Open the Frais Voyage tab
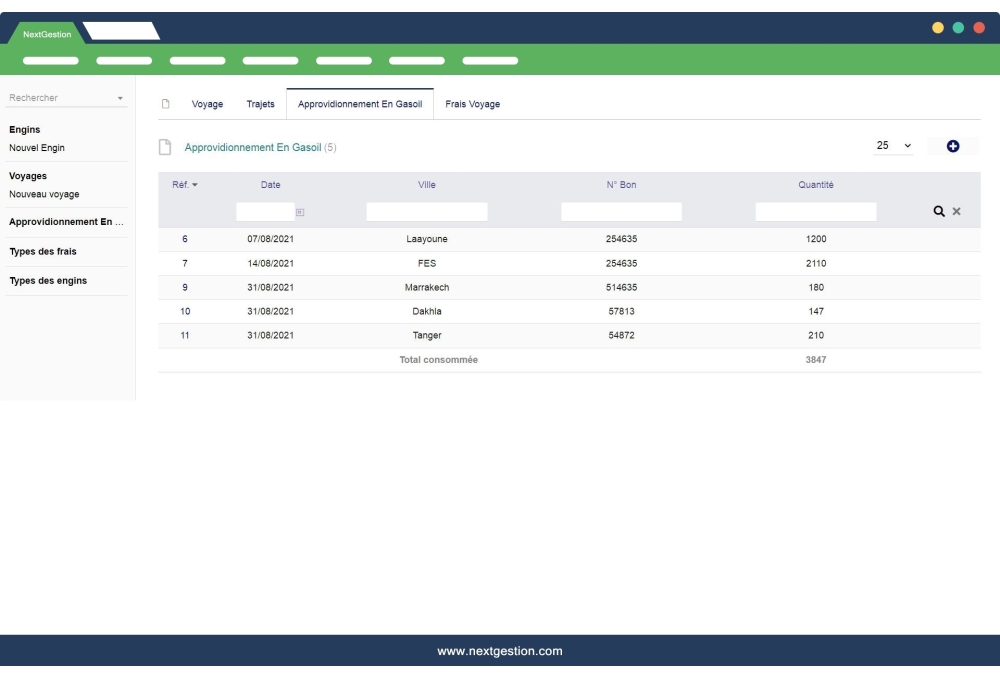Screen dimensions: 1000x679 (x=472, y=104)
